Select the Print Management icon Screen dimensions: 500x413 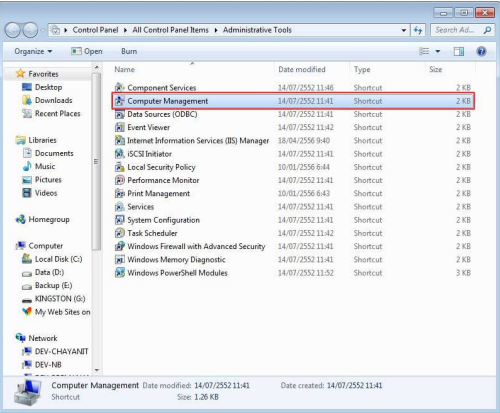[x=120, y=193]
